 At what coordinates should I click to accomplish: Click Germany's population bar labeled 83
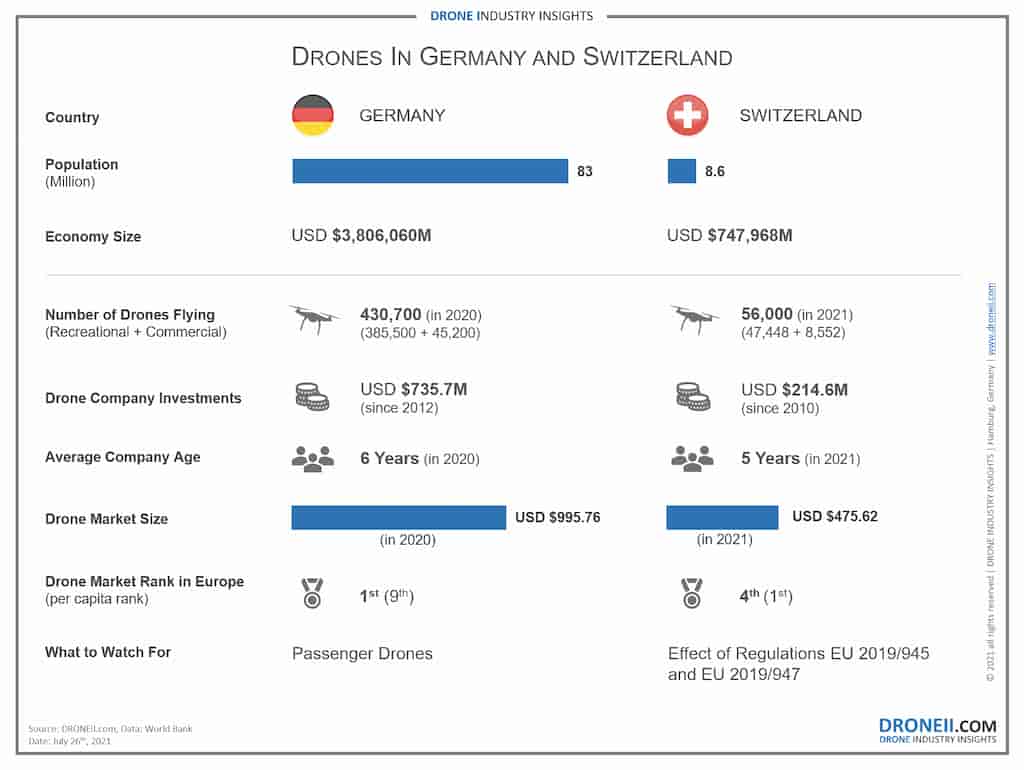click(x=430, y=171)
